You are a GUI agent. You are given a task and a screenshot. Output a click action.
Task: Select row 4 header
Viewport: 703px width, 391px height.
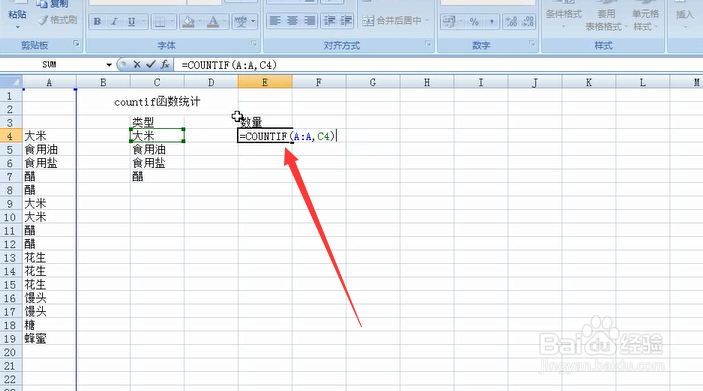point(10,136)
